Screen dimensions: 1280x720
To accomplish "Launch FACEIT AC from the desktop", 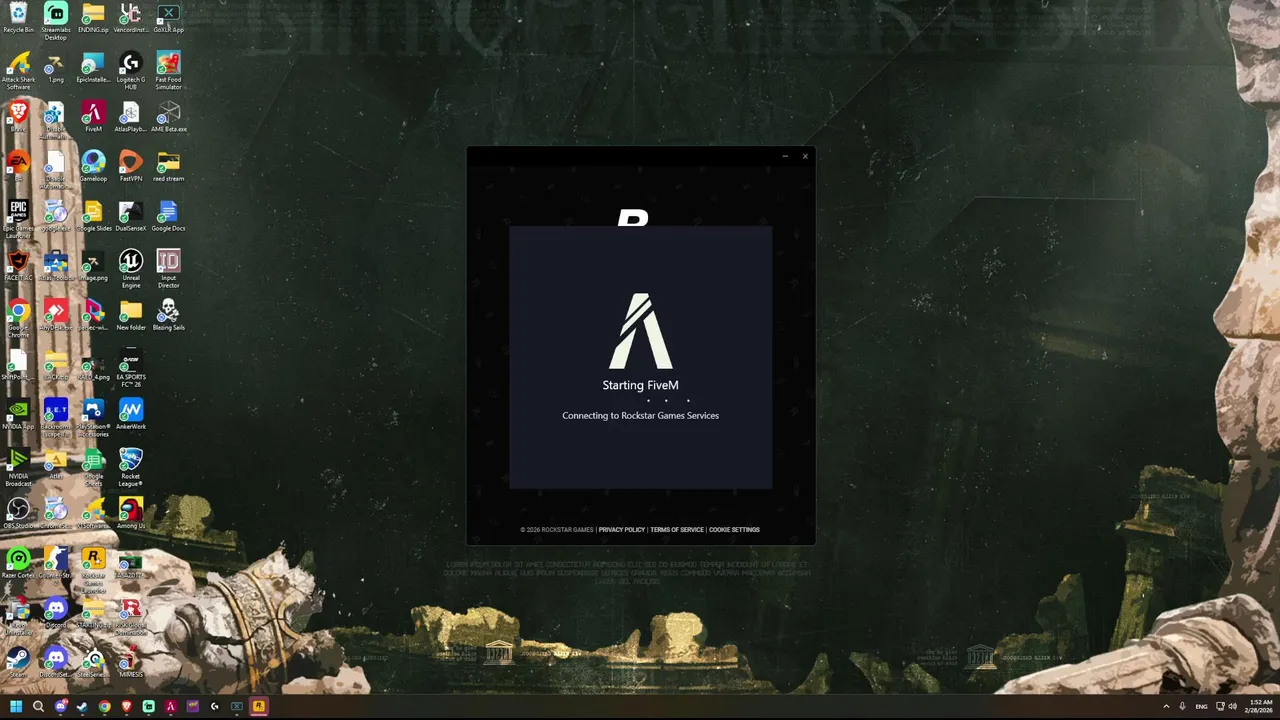I will [x=18, y=266].
